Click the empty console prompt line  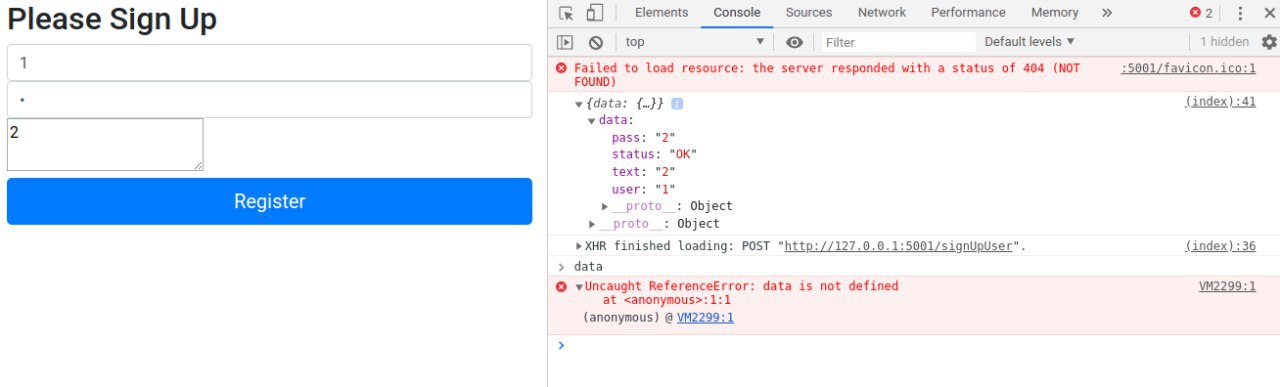pos(914,345)
